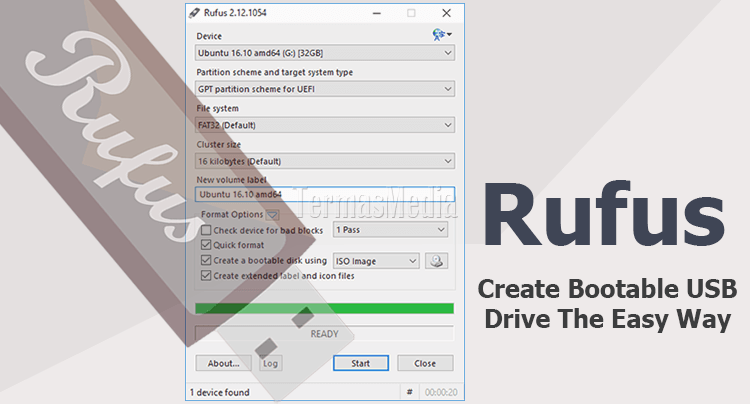
Task: Click the 1 device found status
Action: tap(220, 392)
